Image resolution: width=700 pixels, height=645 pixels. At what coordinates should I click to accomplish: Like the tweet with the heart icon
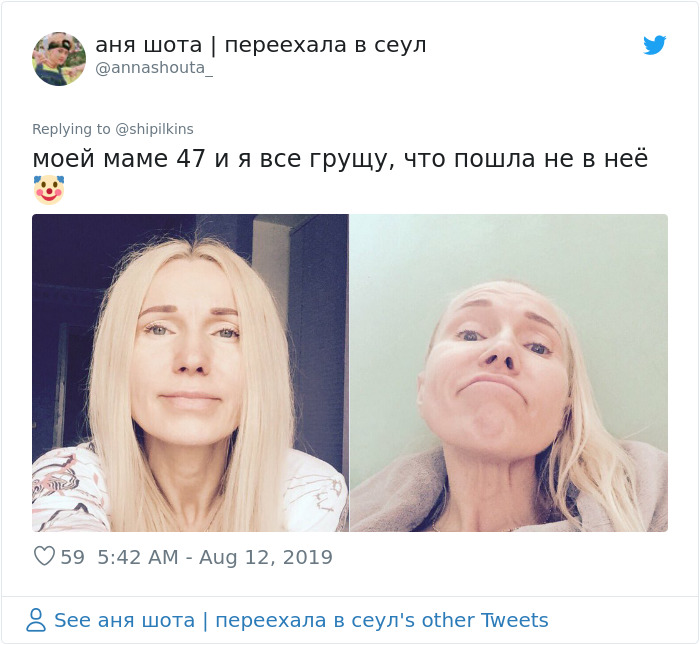click(44, 556)
